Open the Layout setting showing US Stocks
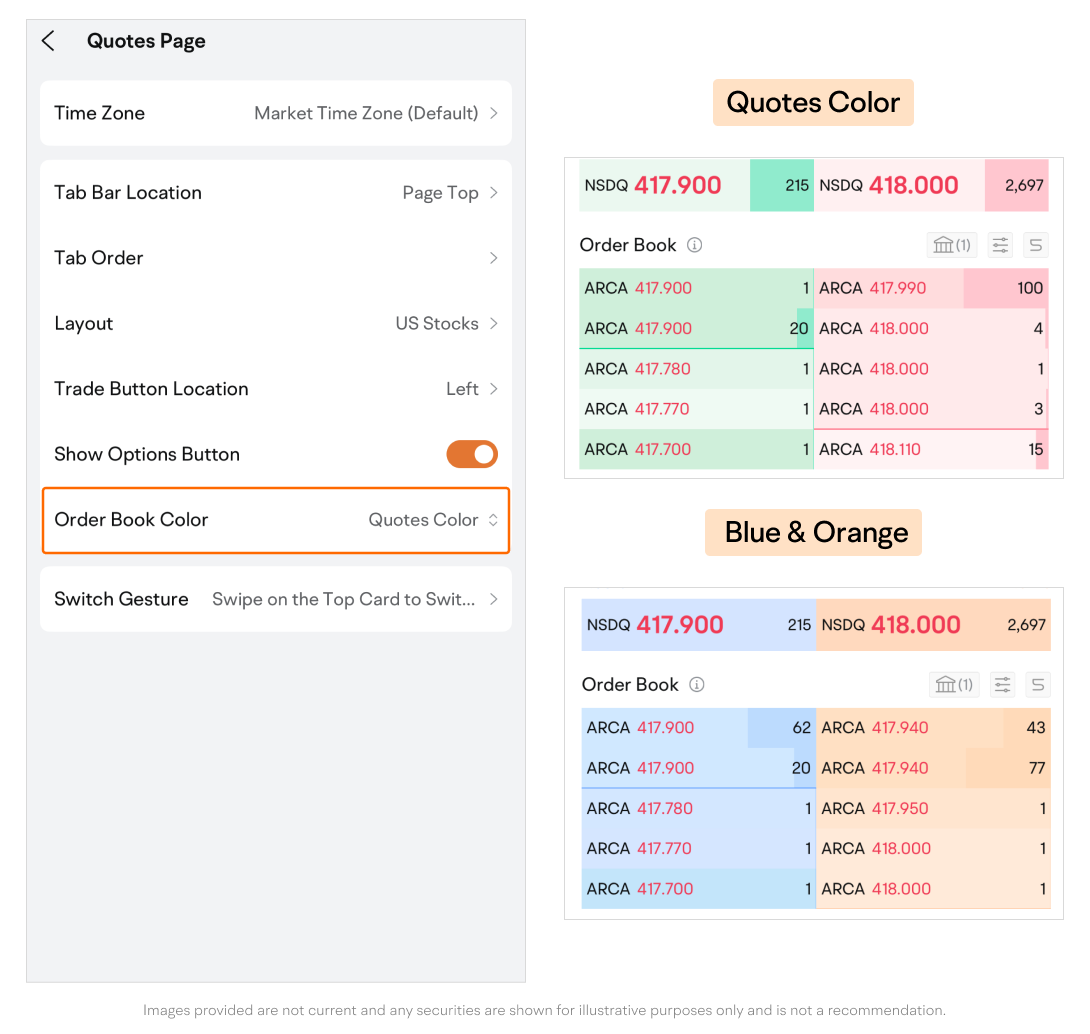1090x1034 pixels. point(275,324)
